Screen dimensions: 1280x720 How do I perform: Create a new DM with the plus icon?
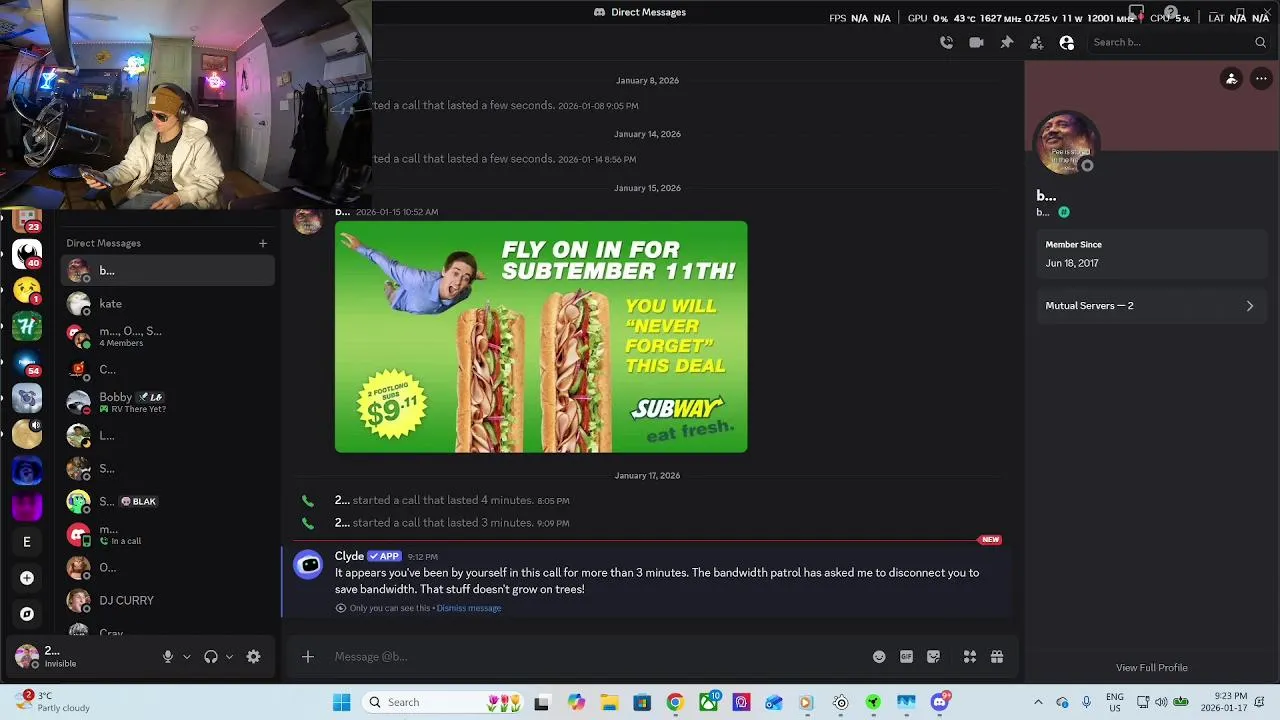click(263, 243)
